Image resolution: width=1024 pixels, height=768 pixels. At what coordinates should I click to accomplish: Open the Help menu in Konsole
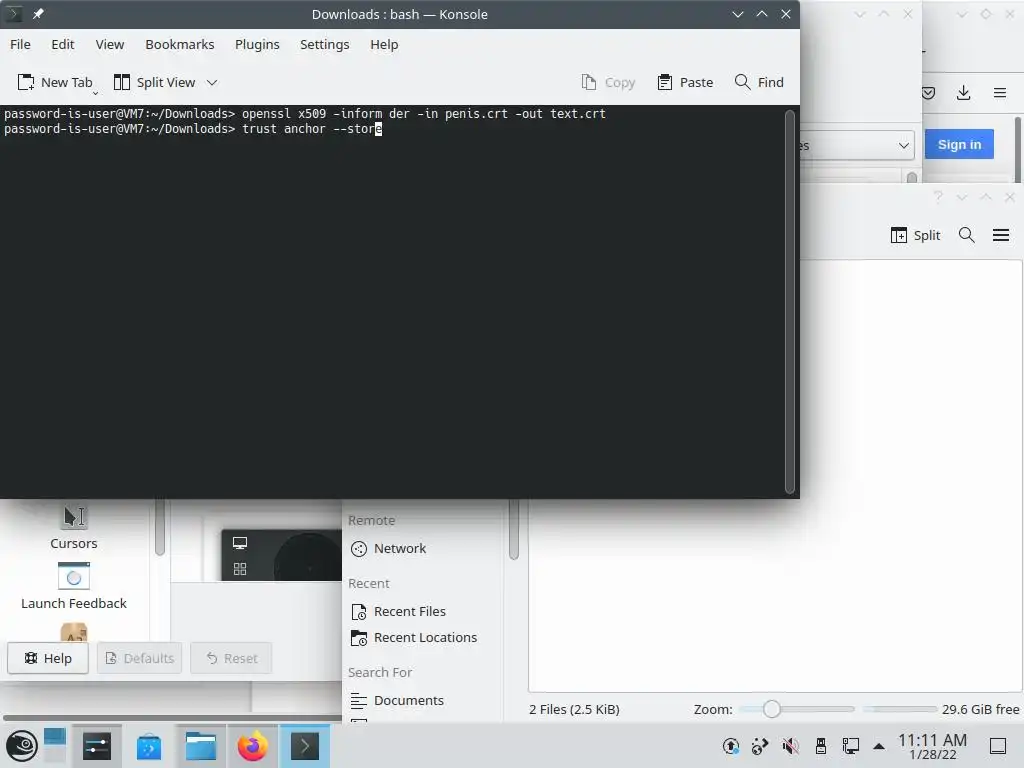click(384, 44)
